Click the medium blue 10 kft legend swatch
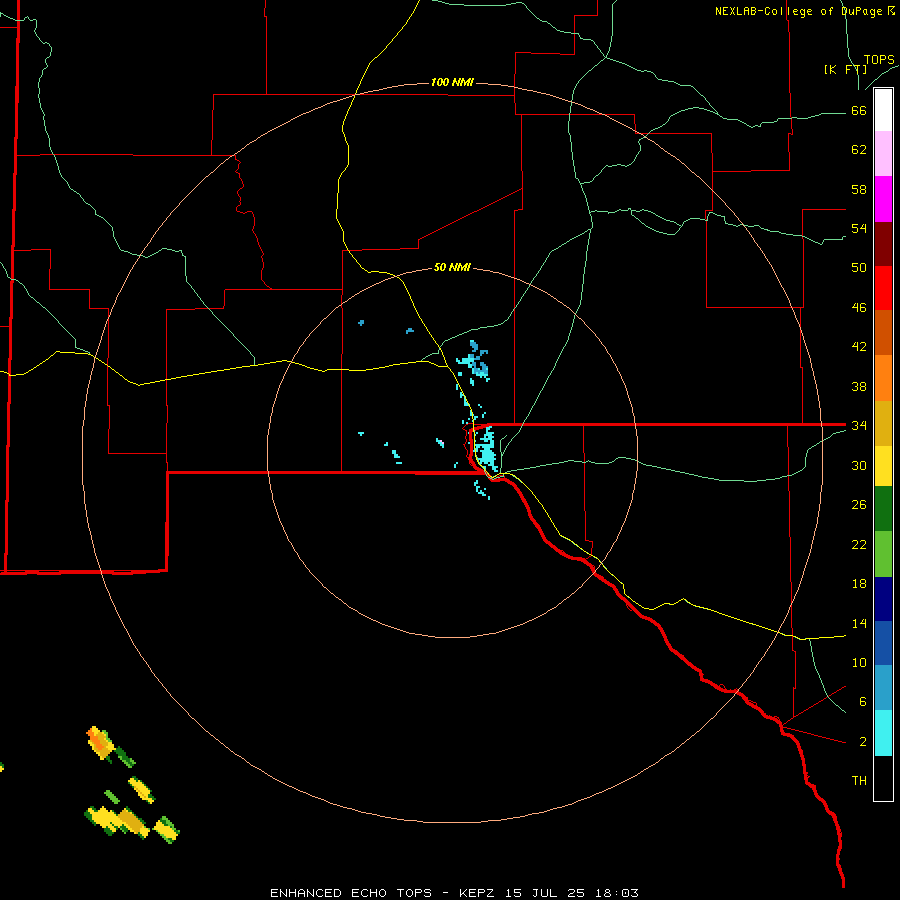Viewport: 900px width, 900px height. click(x=883, y=643)
